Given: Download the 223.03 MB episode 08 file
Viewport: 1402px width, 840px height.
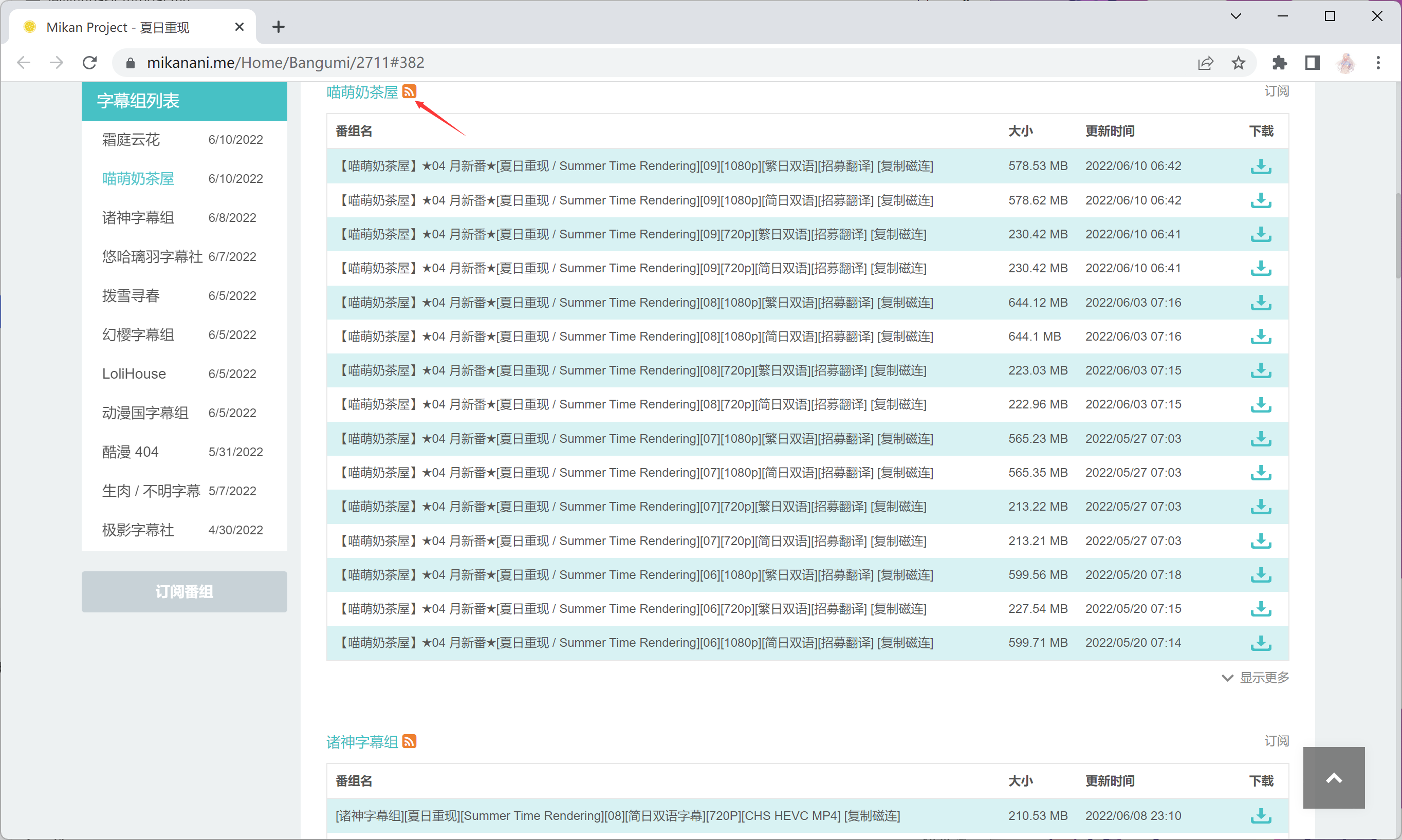Looking at the screenshot, I should tap(1261, 370).
